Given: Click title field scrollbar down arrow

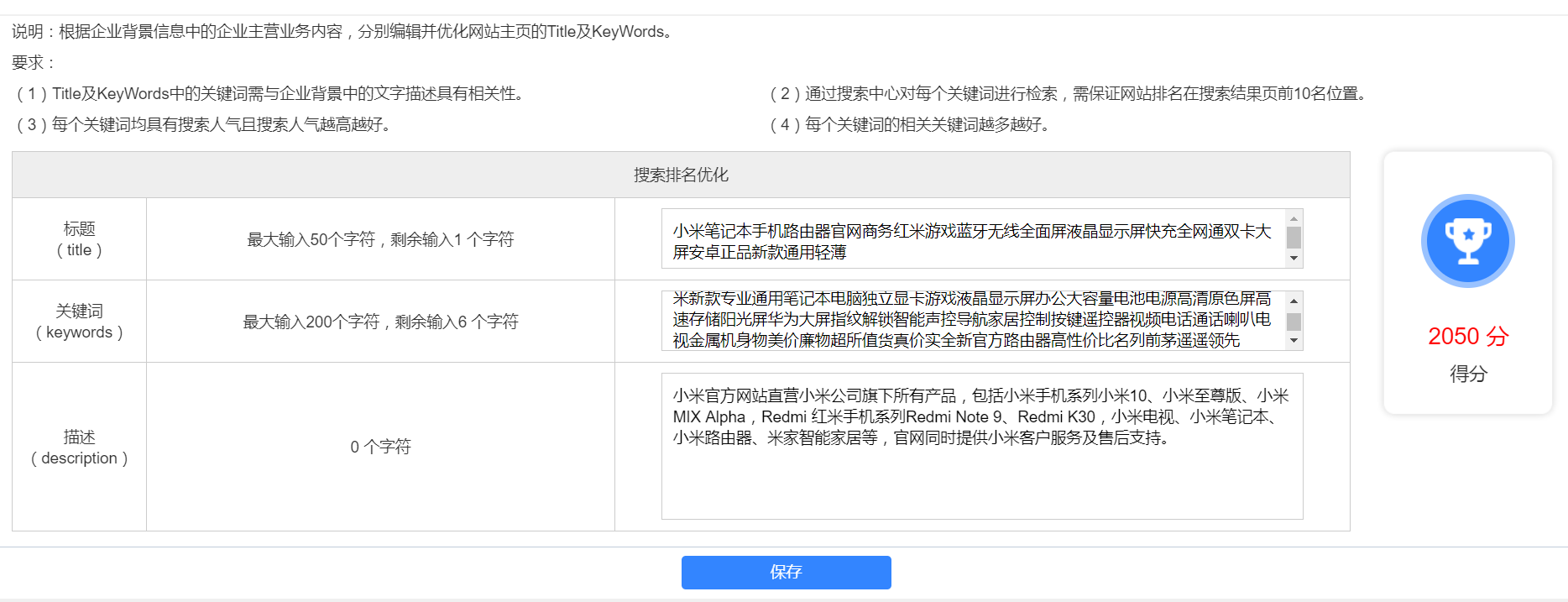Looking at the screenshot, I should [1294, 259].
